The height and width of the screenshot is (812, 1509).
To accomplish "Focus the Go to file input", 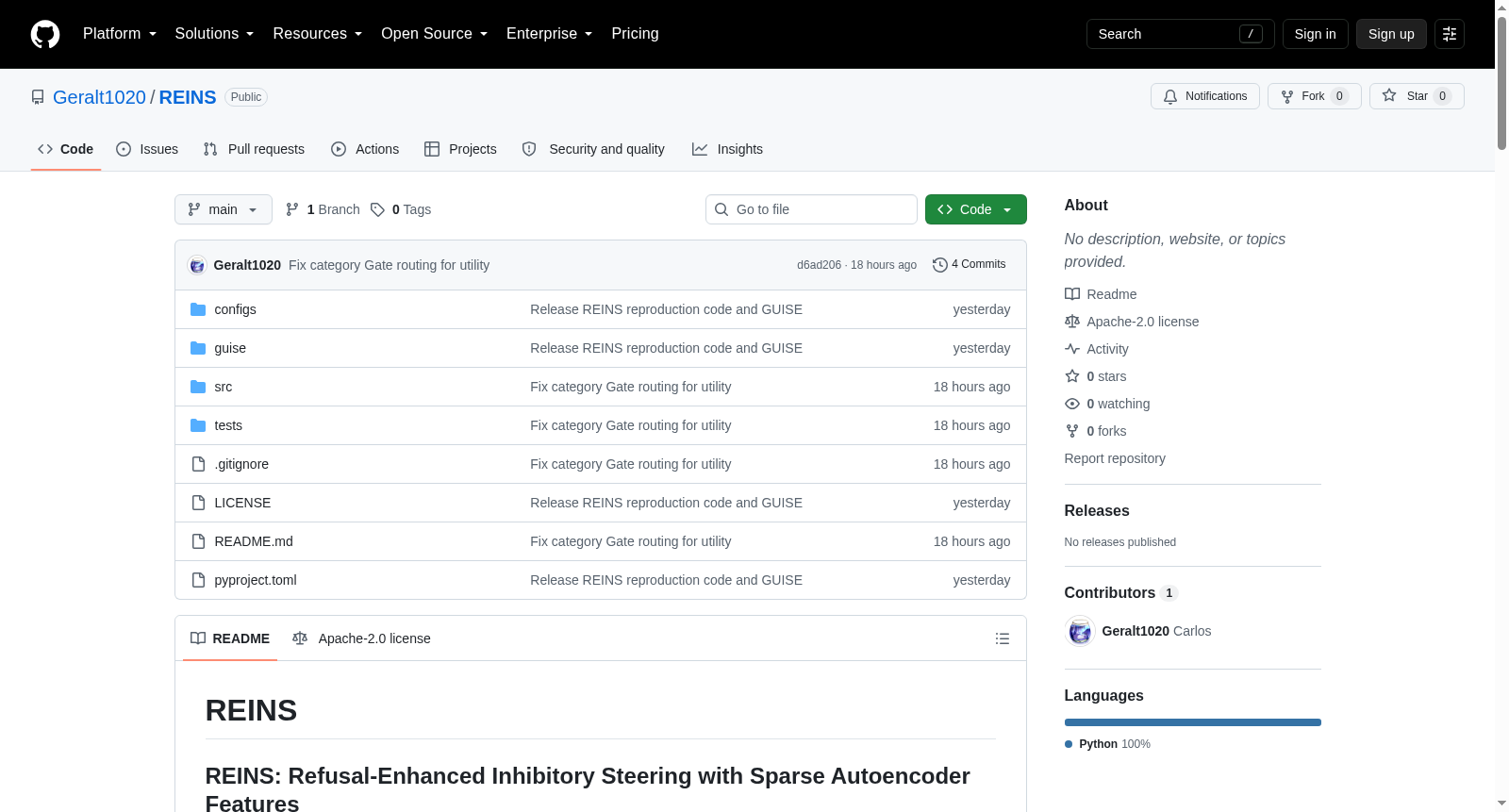I will coord(811,209).
